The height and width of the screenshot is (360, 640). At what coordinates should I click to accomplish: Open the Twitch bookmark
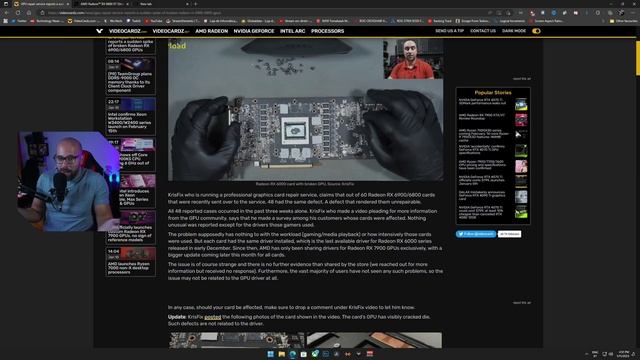coord(133,21)
